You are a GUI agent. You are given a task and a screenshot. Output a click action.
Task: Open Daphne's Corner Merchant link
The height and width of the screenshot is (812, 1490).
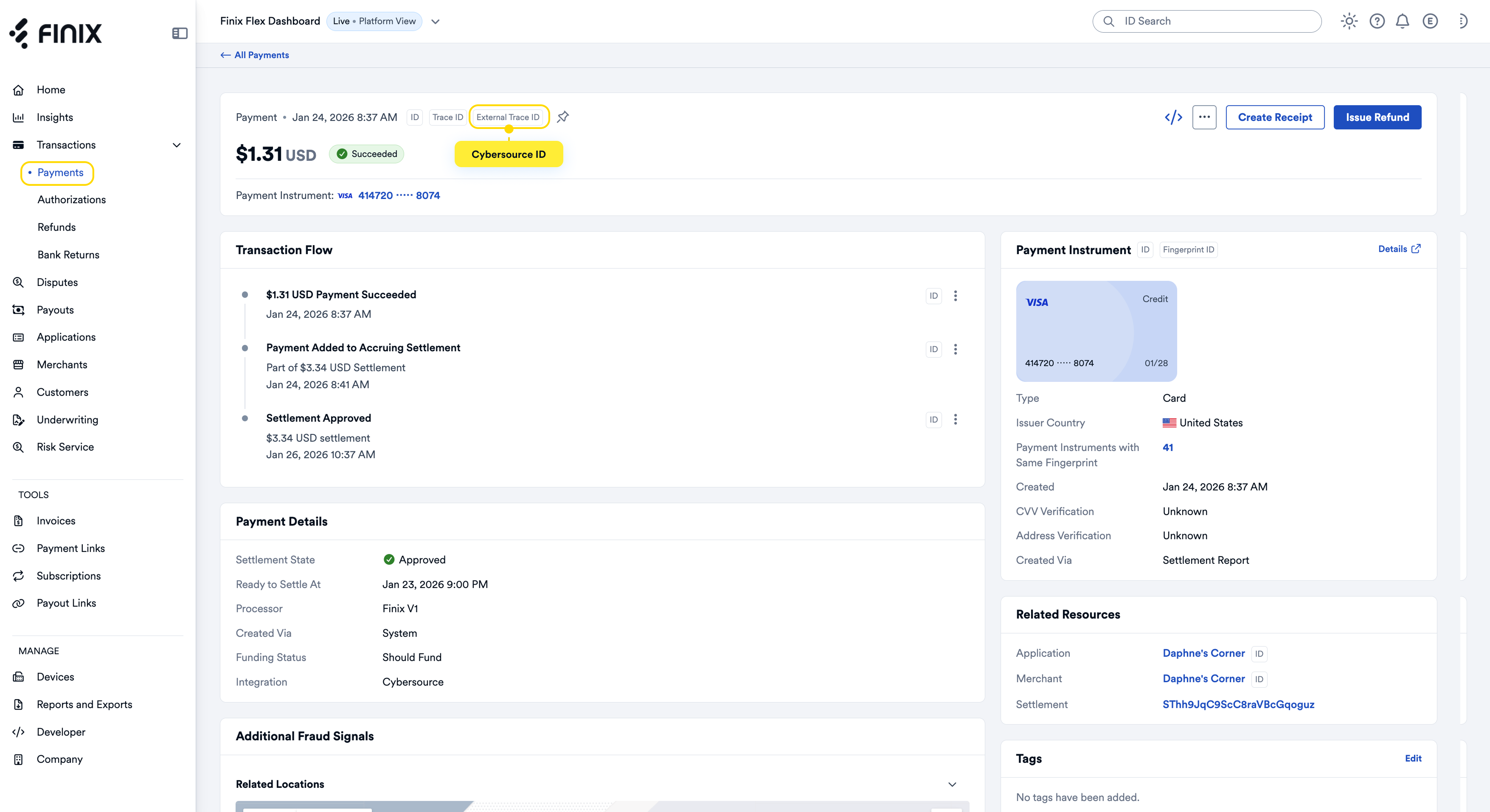pyautogui.click(x=1204, y=679)
